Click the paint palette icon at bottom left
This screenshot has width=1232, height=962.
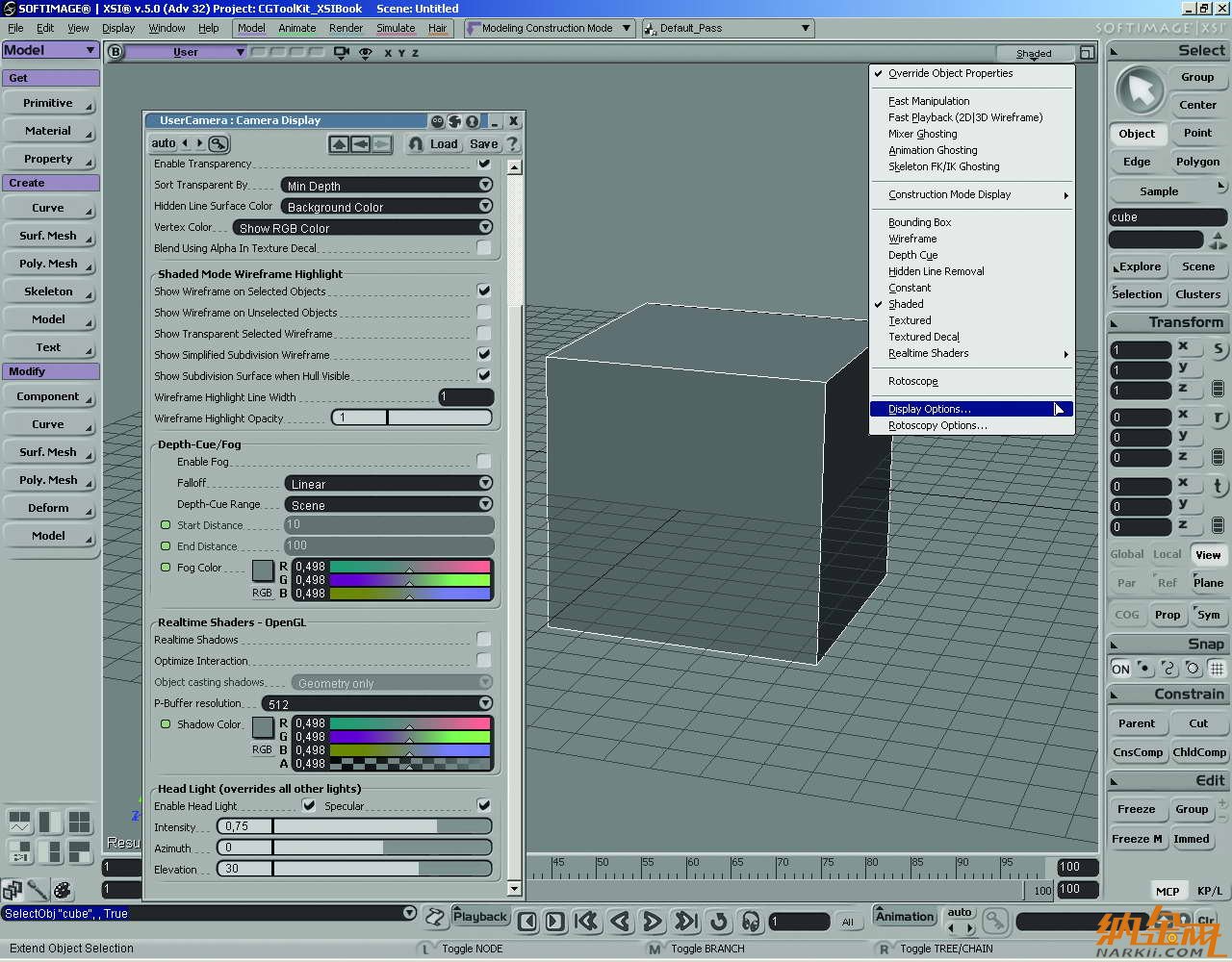63,890
